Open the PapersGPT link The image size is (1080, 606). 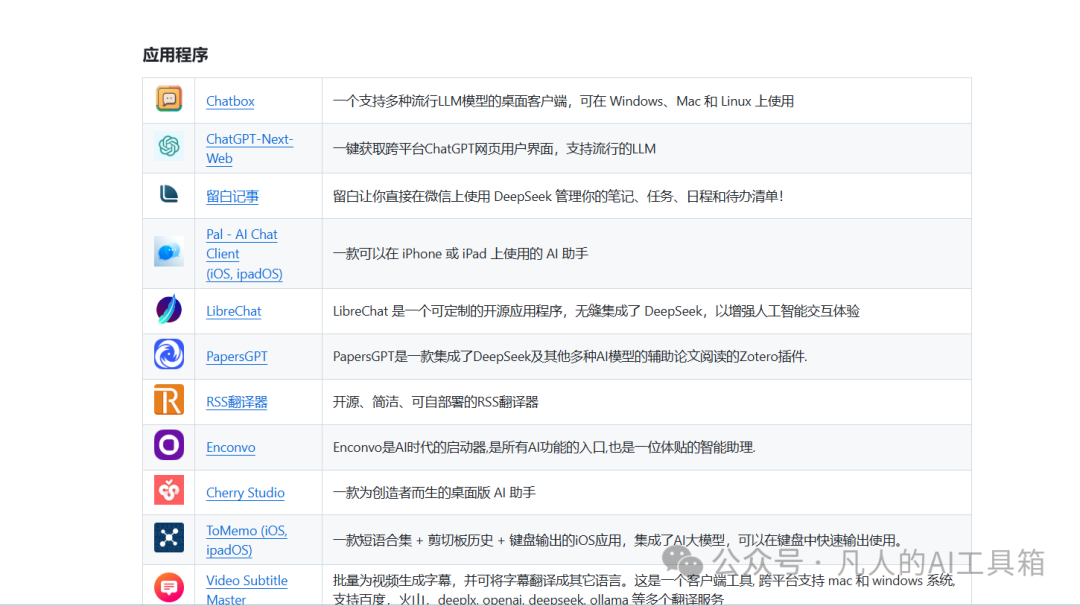(236, 357)
